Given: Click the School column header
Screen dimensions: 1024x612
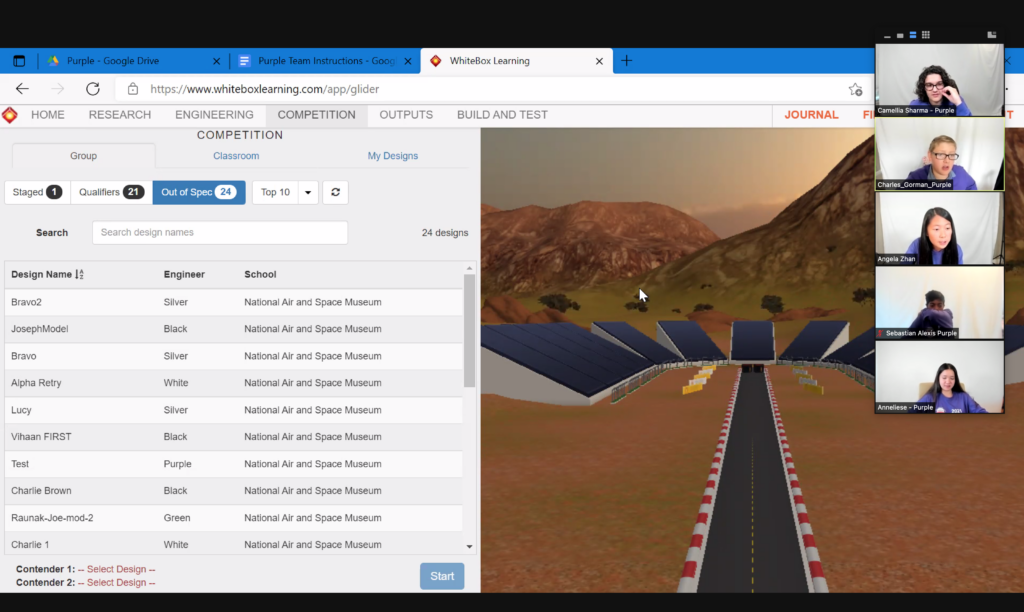Looking at the screenshot, I should point(260,274).
